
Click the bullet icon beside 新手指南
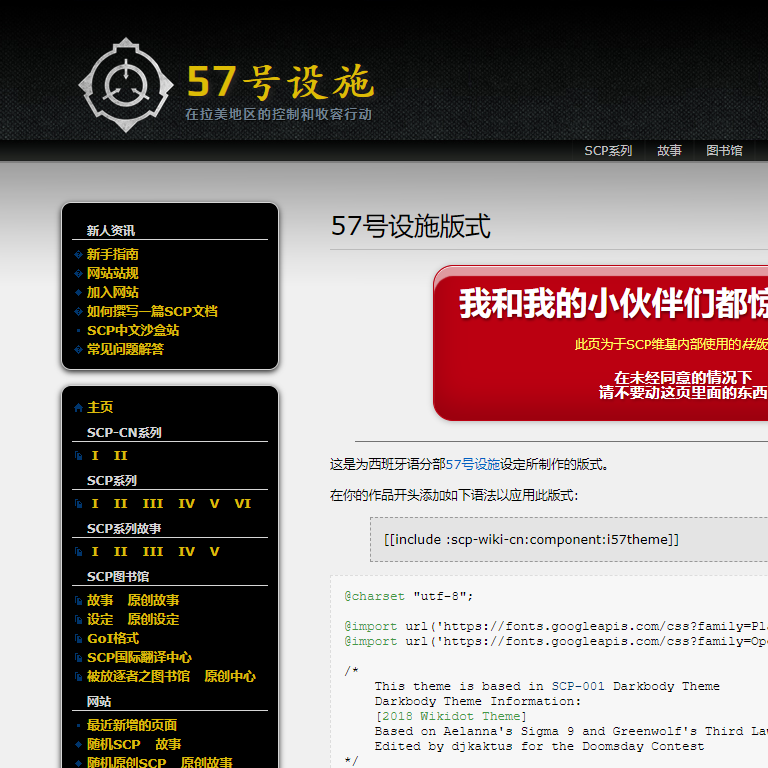click(78, 255)
